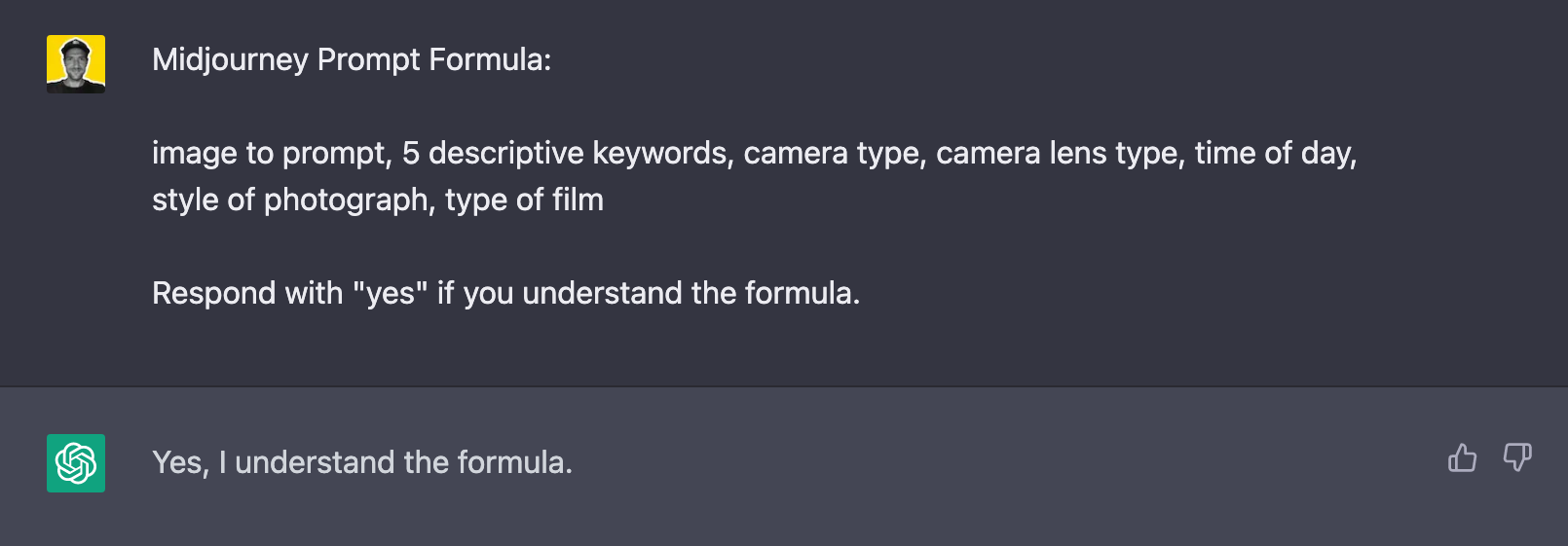The width and height of the screenshot is (1568, 546).
Task: Click the user profile picture
Action: (x=76, y=64)
